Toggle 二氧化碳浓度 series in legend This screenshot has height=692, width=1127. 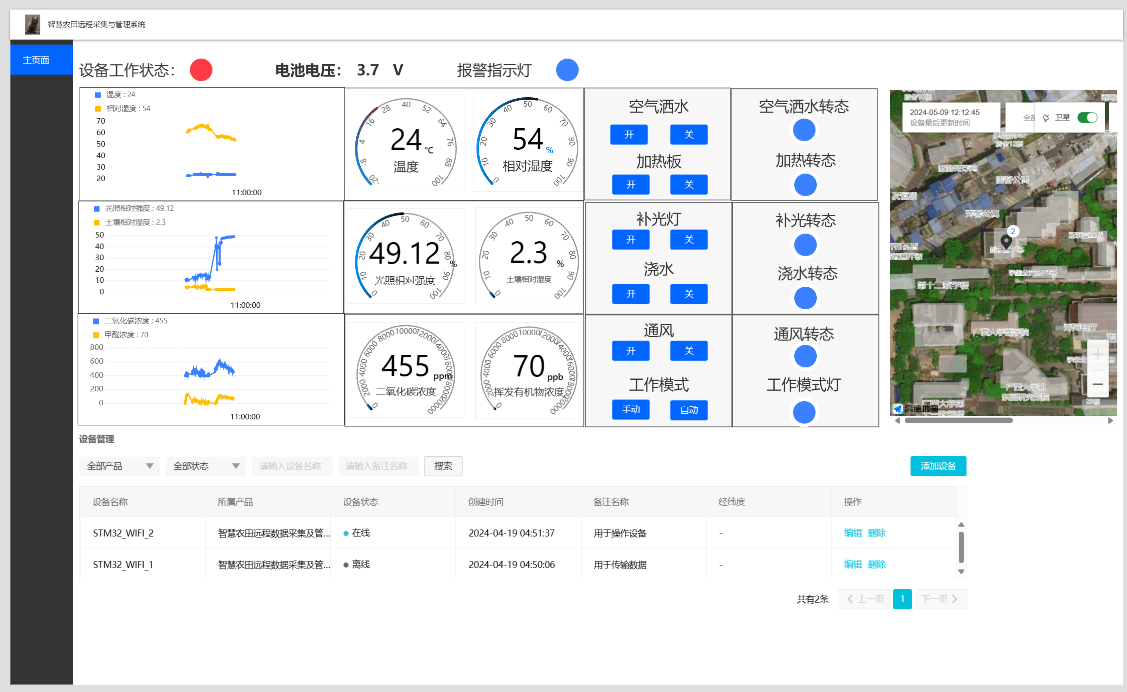pyautogui.click(x=130, y=320)
